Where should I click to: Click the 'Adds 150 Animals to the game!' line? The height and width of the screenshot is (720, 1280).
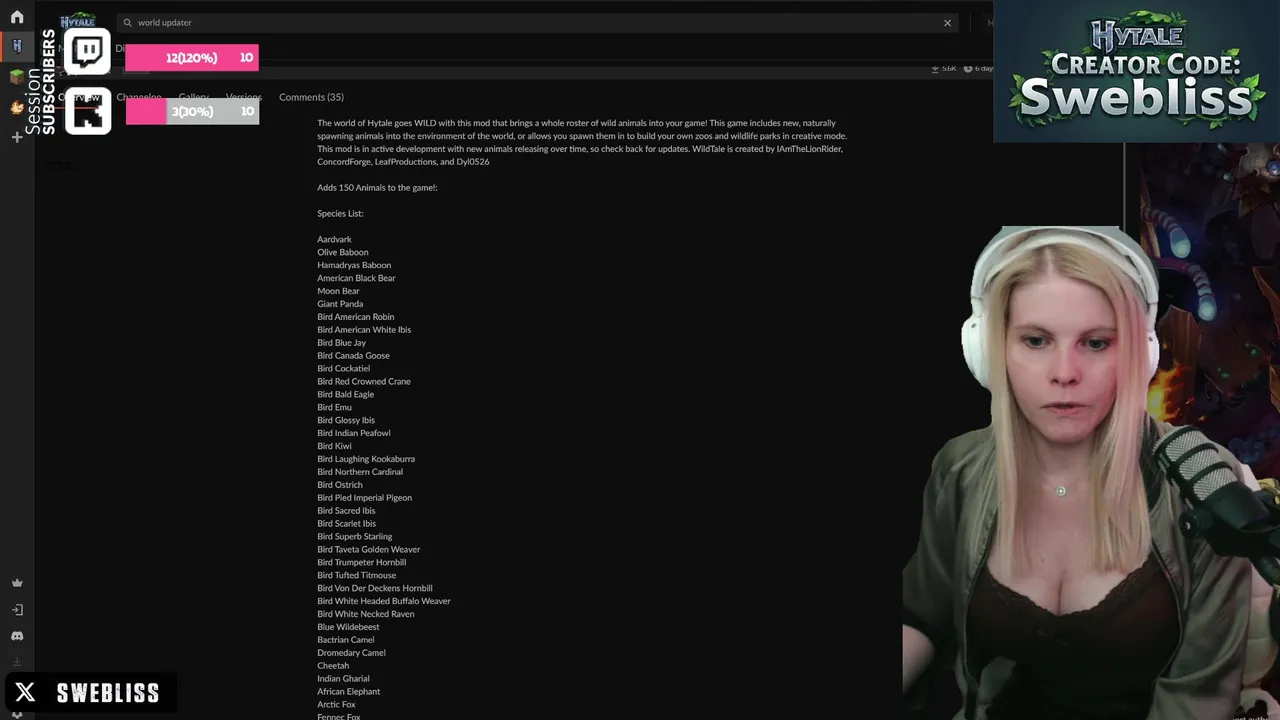click(377, 188)
